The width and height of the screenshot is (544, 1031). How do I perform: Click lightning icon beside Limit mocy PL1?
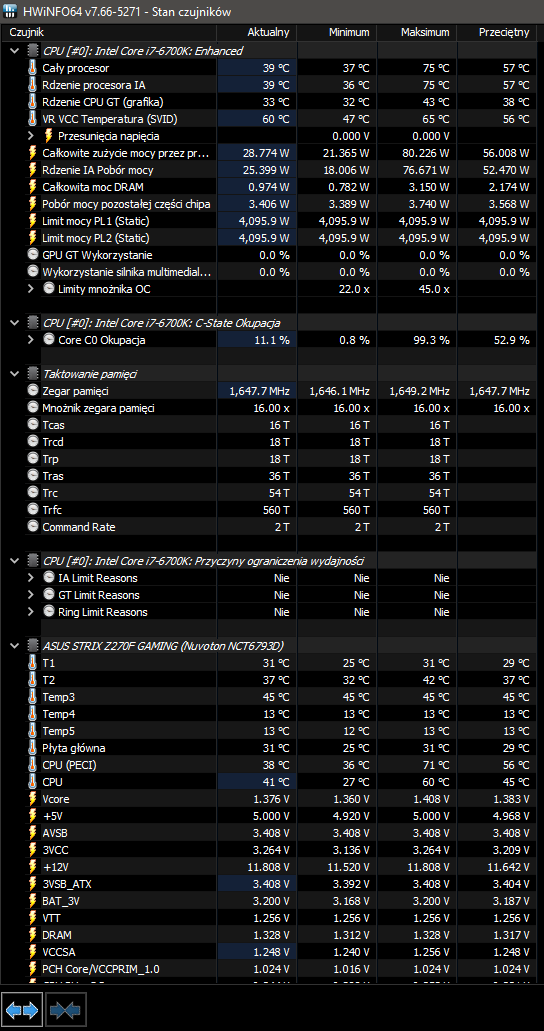pyautogui.click(x=33, y=221)
